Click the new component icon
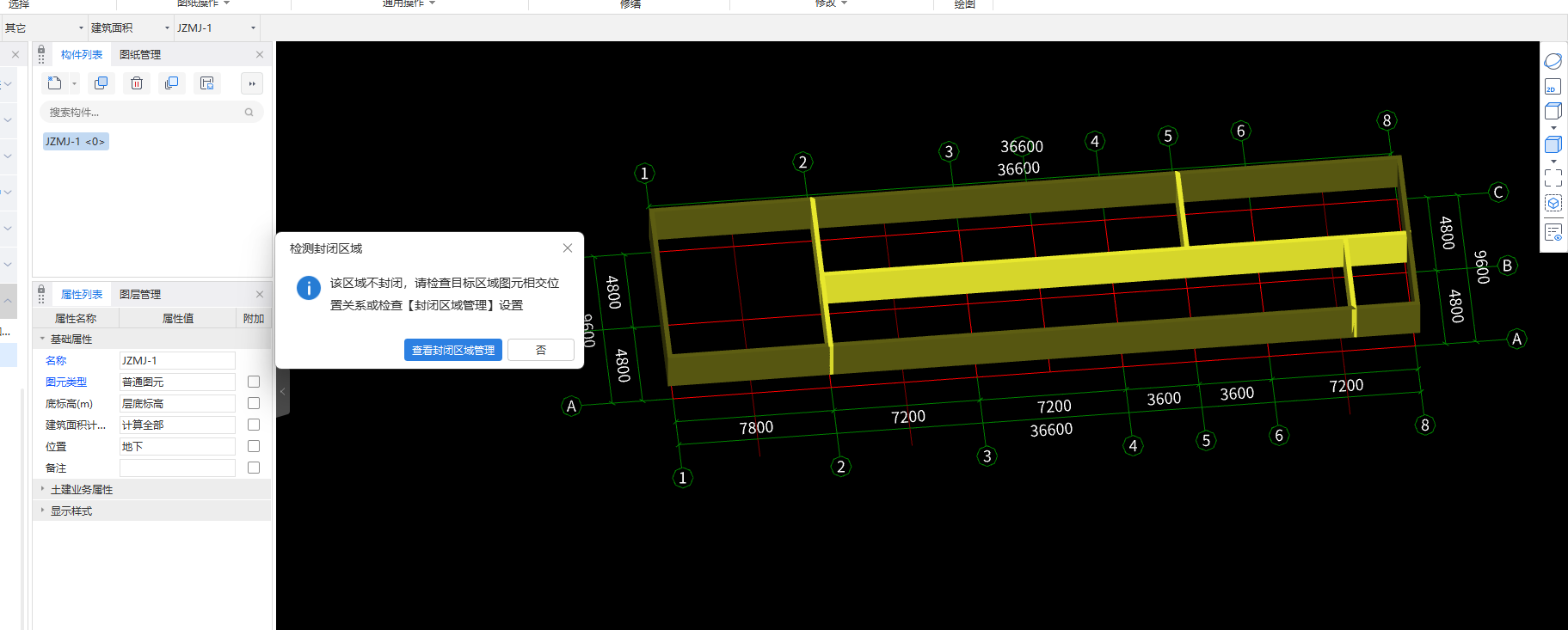Screen dimensions: 1568x630 pos(55,83)
